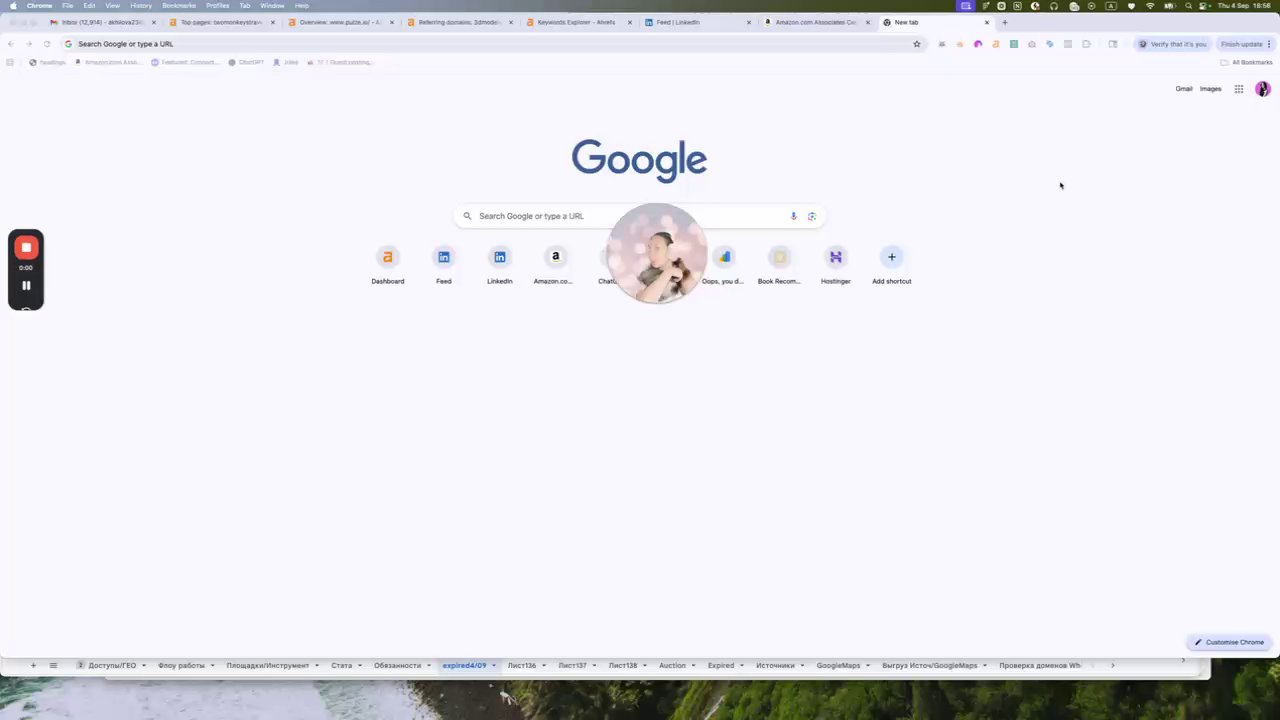Viewport: 1280px width, 720px height.
Task: Expand dropdown of Источники sheet tab
Action: coord(802,665)
